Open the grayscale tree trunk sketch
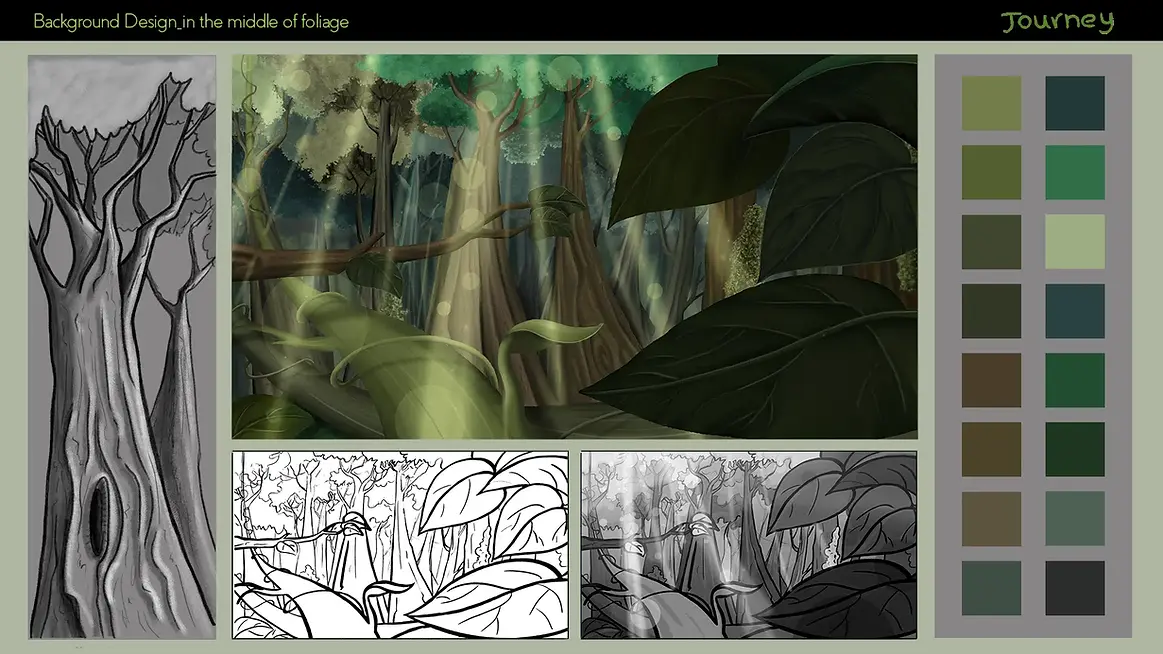Screen dimensions: 1163x654 click(122, 346)
